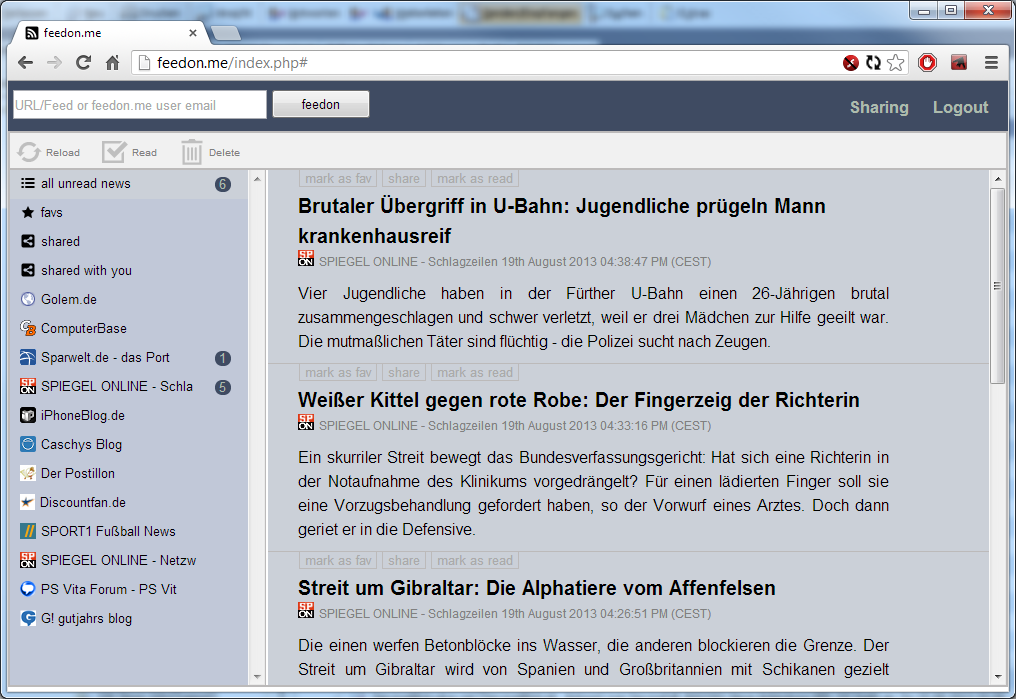
Task: Click the ComputerBase feed icon
Action: click(28, 328)
